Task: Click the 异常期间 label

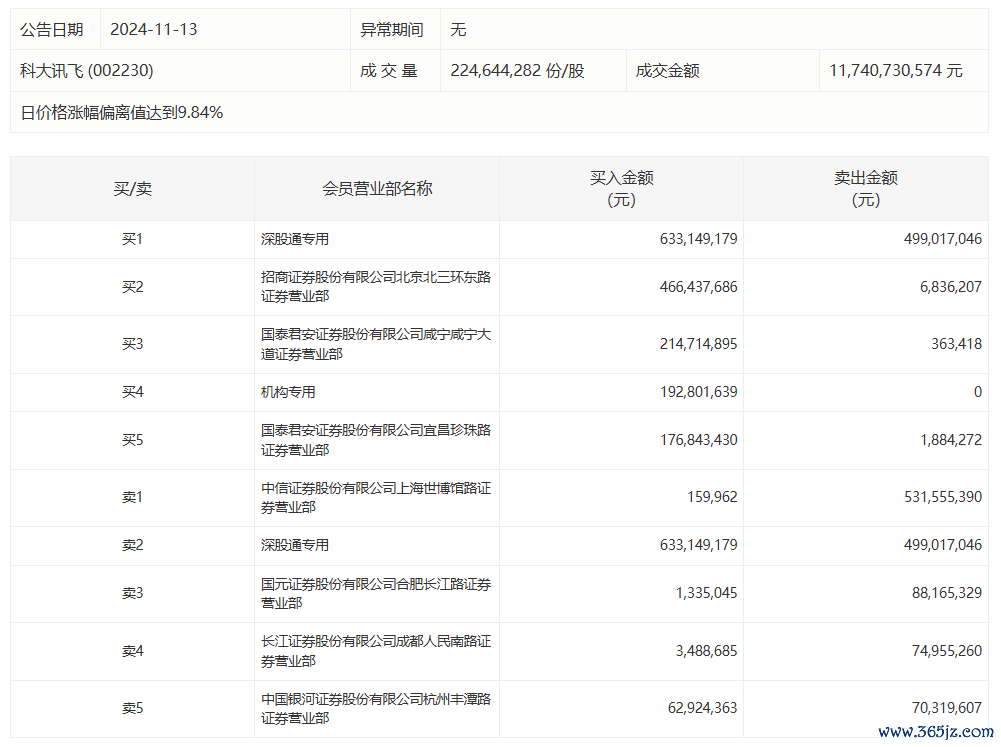Action: (391, 29)
